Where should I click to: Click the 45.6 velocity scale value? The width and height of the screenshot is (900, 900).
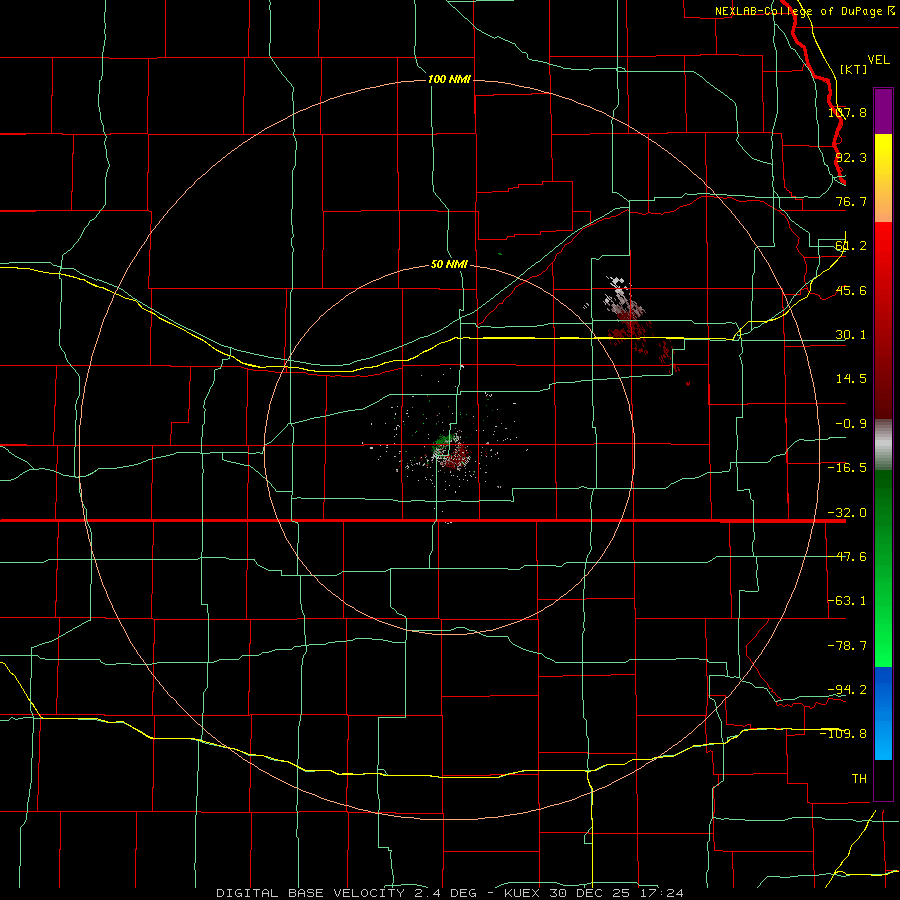[x=851, y=290]
